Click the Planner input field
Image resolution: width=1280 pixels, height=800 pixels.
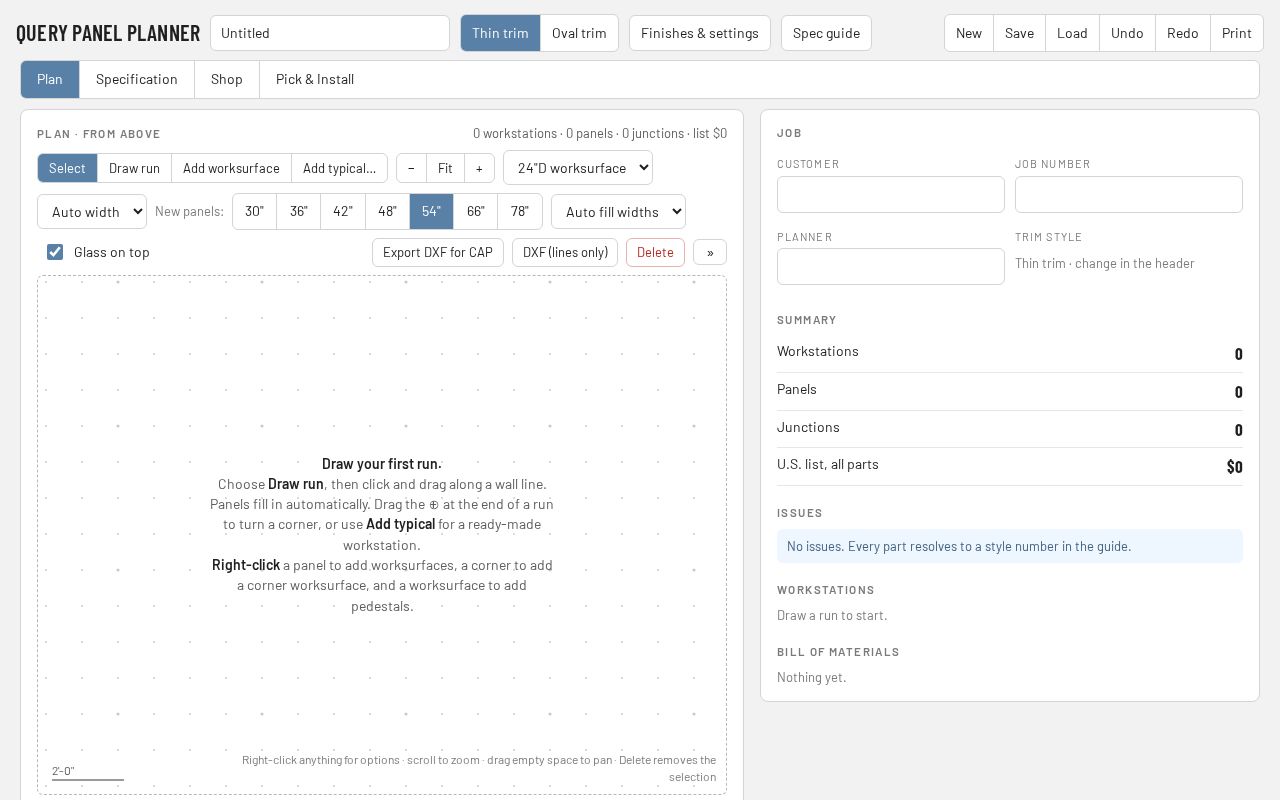[x=891, y=266]
